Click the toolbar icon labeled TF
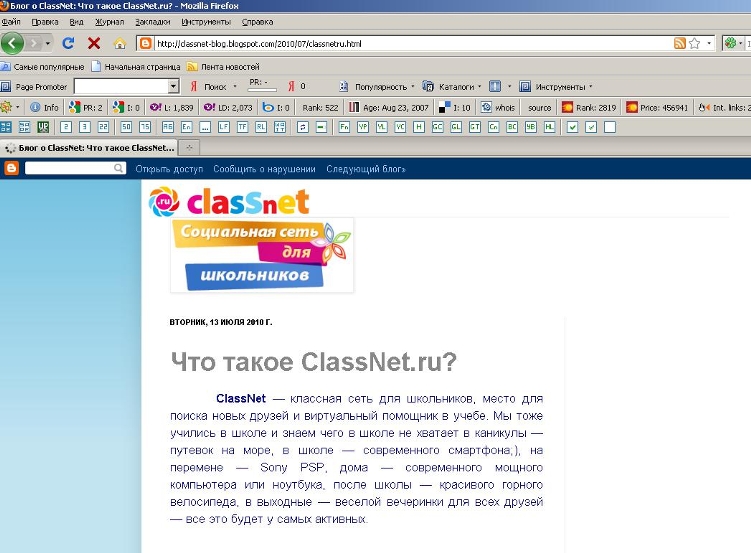Screen dimensions: 751x553 pos(242,127)
